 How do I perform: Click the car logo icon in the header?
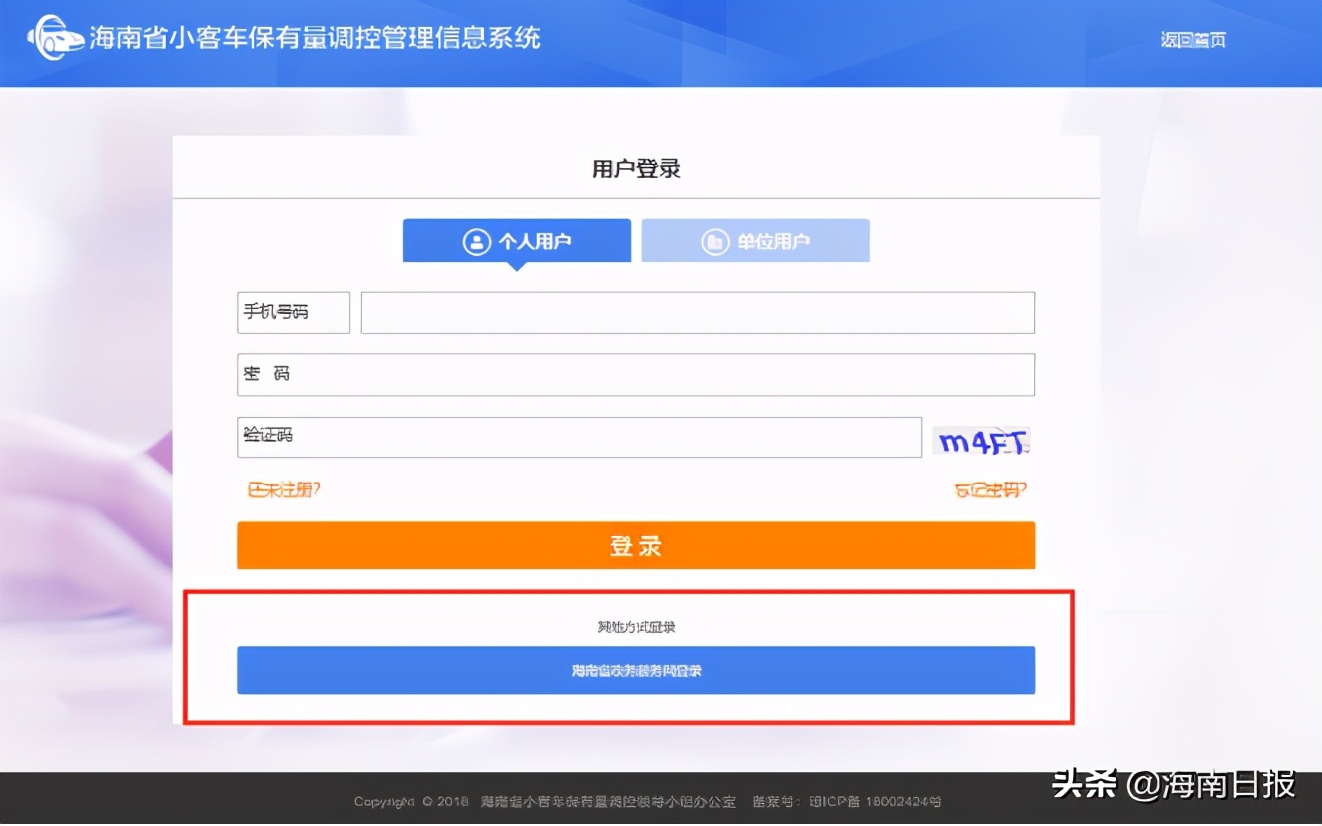[x=55, y=38]
